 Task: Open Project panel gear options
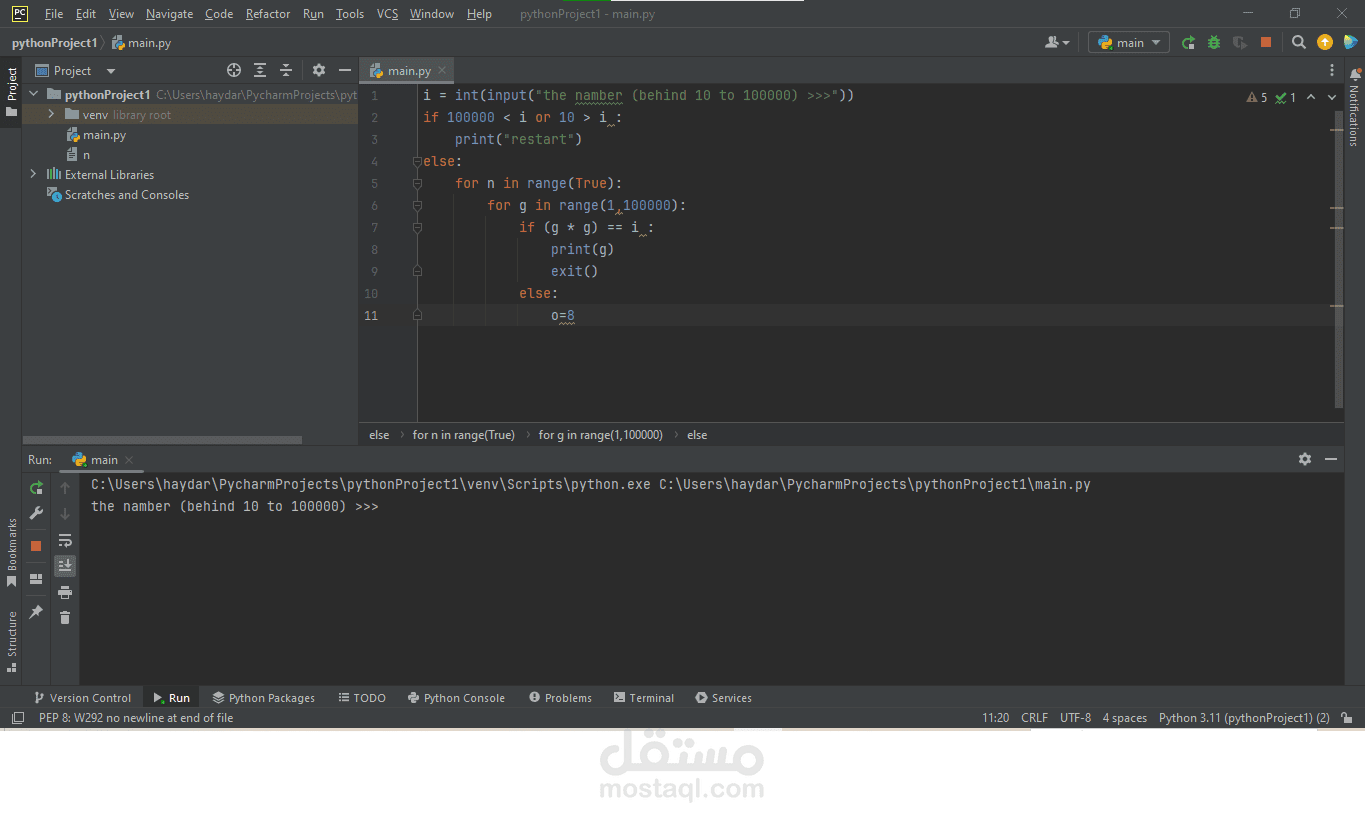coord(319,70)
